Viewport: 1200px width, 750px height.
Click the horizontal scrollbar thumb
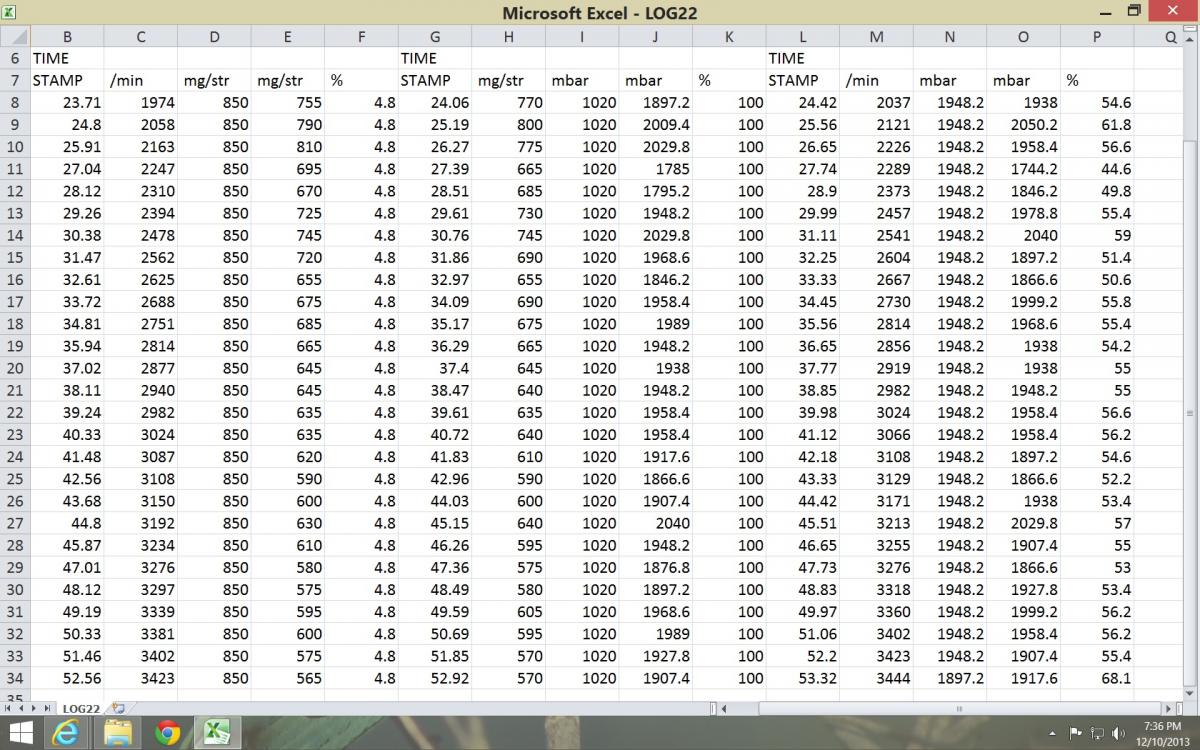point(960,708)
